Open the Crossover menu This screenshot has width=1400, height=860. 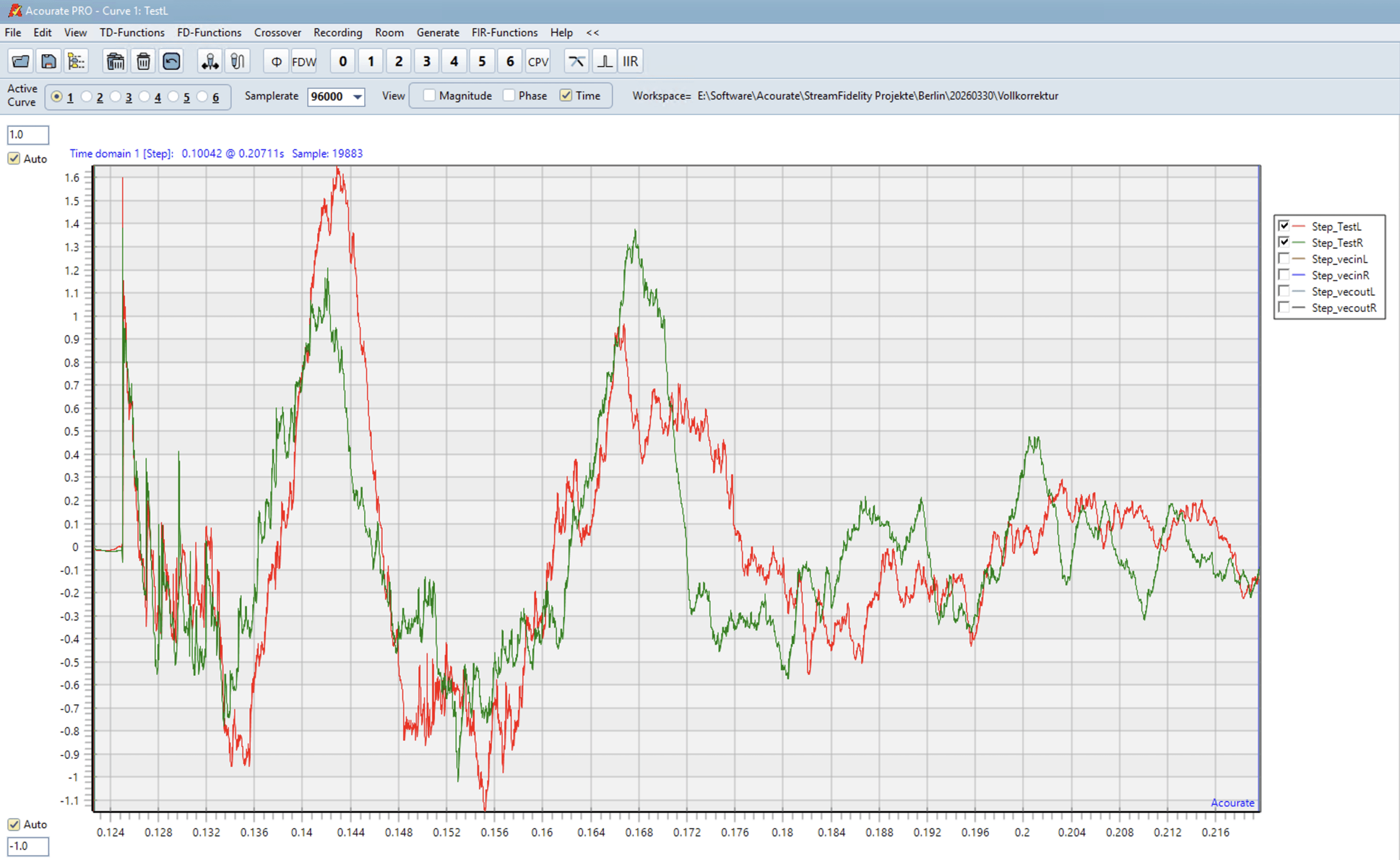[277, 32]
